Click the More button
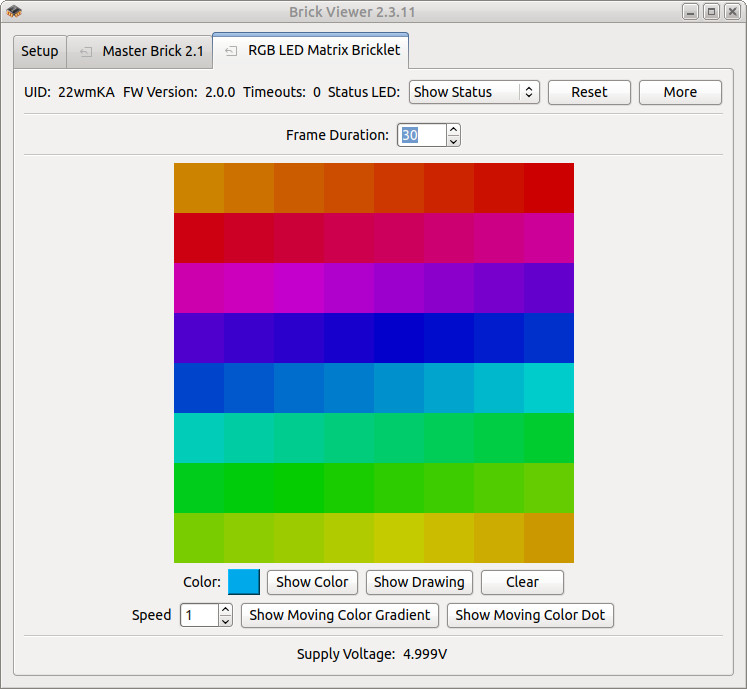The height and width of the screenshot is (689, 747). (x=680, y=92)
